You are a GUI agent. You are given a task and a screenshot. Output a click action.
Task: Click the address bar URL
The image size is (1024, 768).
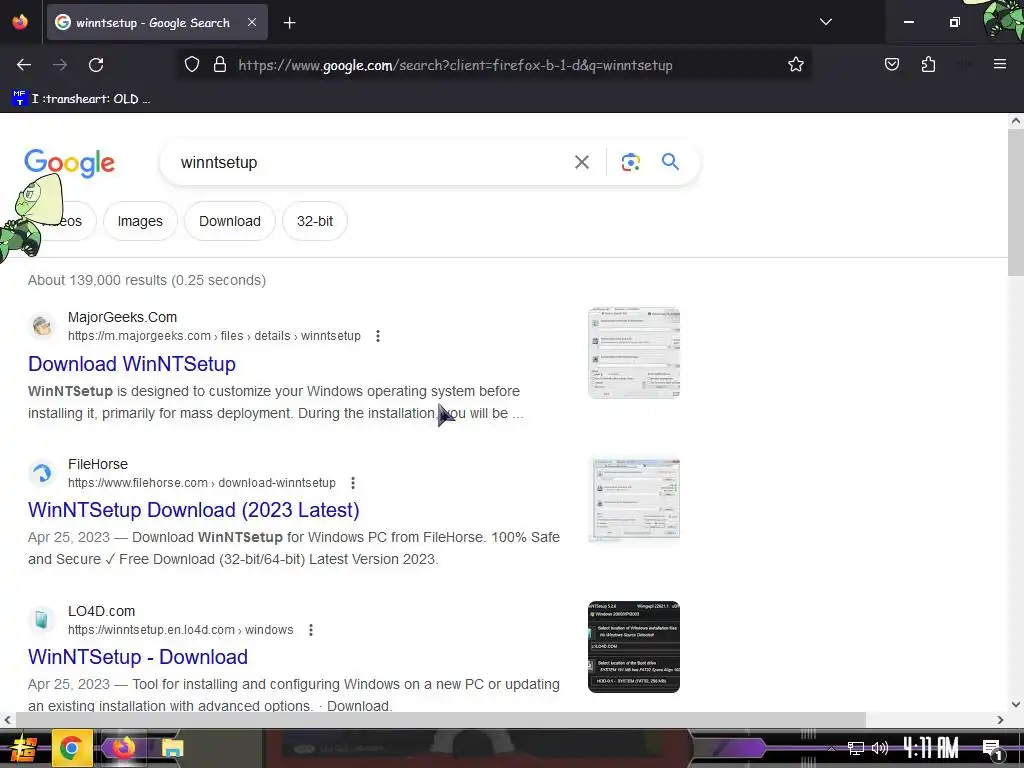coord(455,65)
